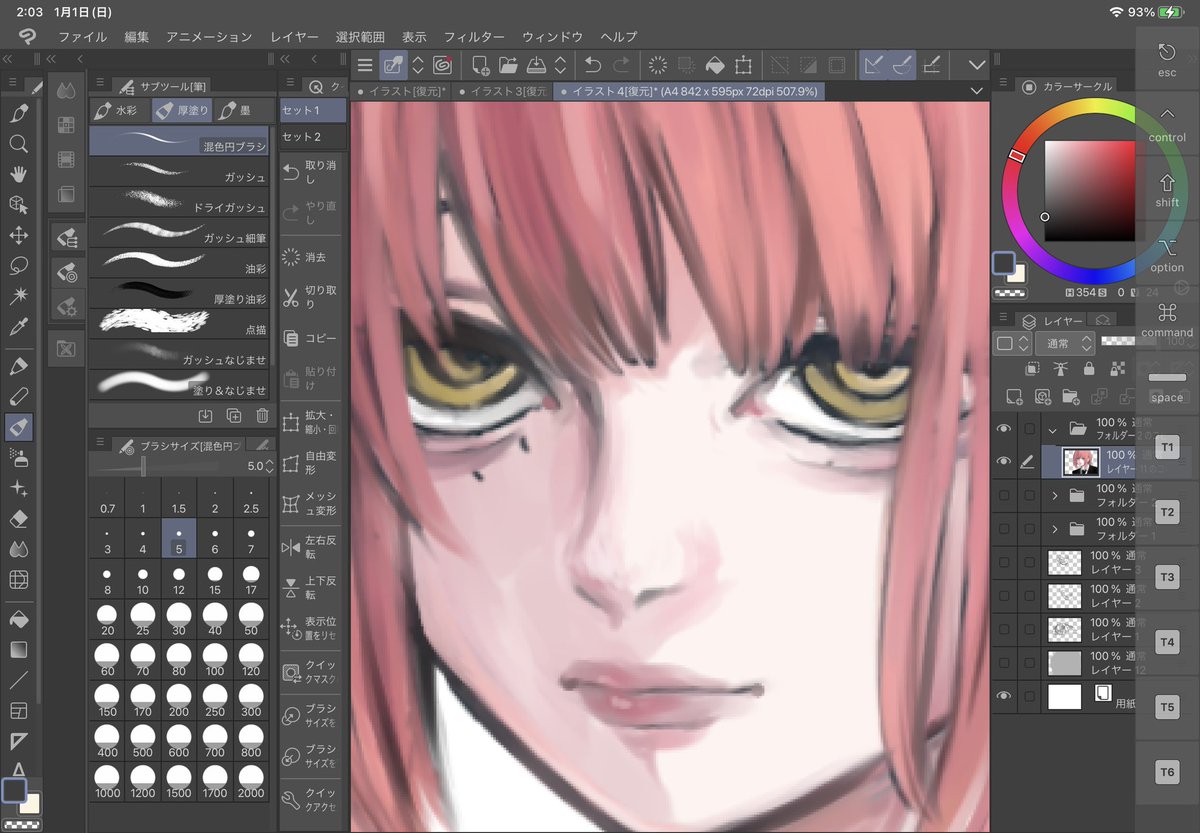Expand the フォルダー 1 layer folder

(1055, 528)
